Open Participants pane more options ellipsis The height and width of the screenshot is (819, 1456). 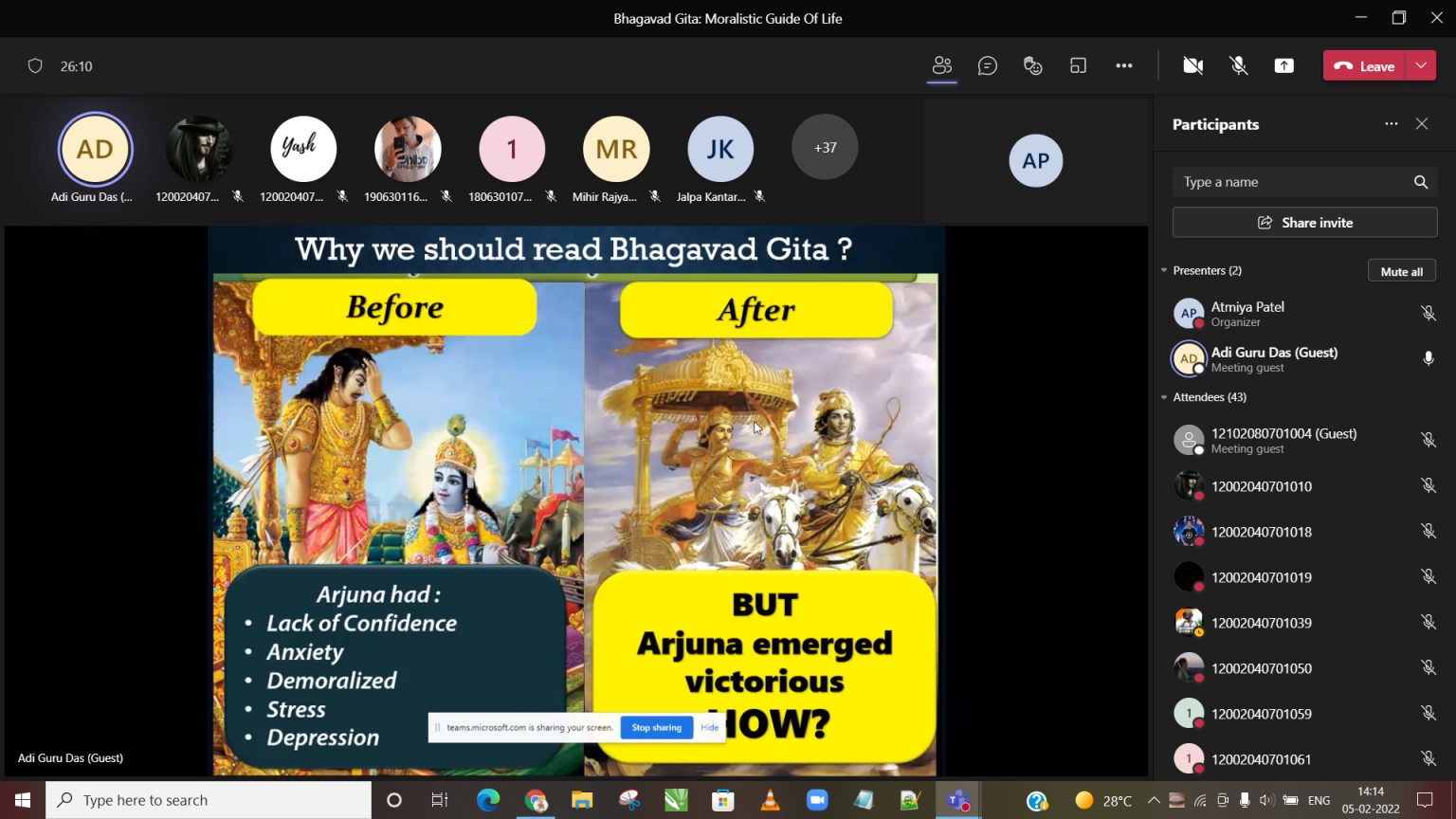(x=1391, y=124)
